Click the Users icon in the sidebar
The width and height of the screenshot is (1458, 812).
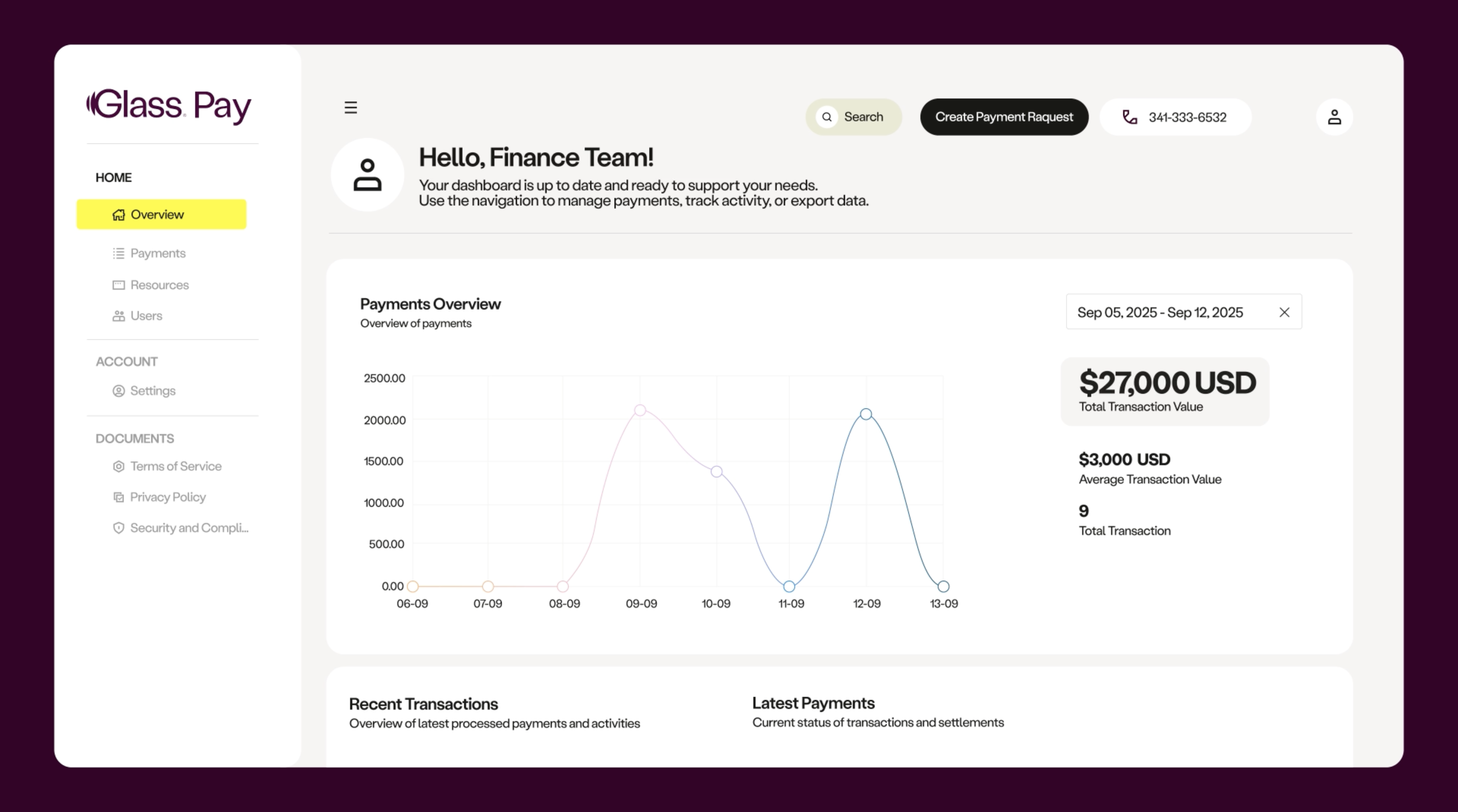coord(118,315)
